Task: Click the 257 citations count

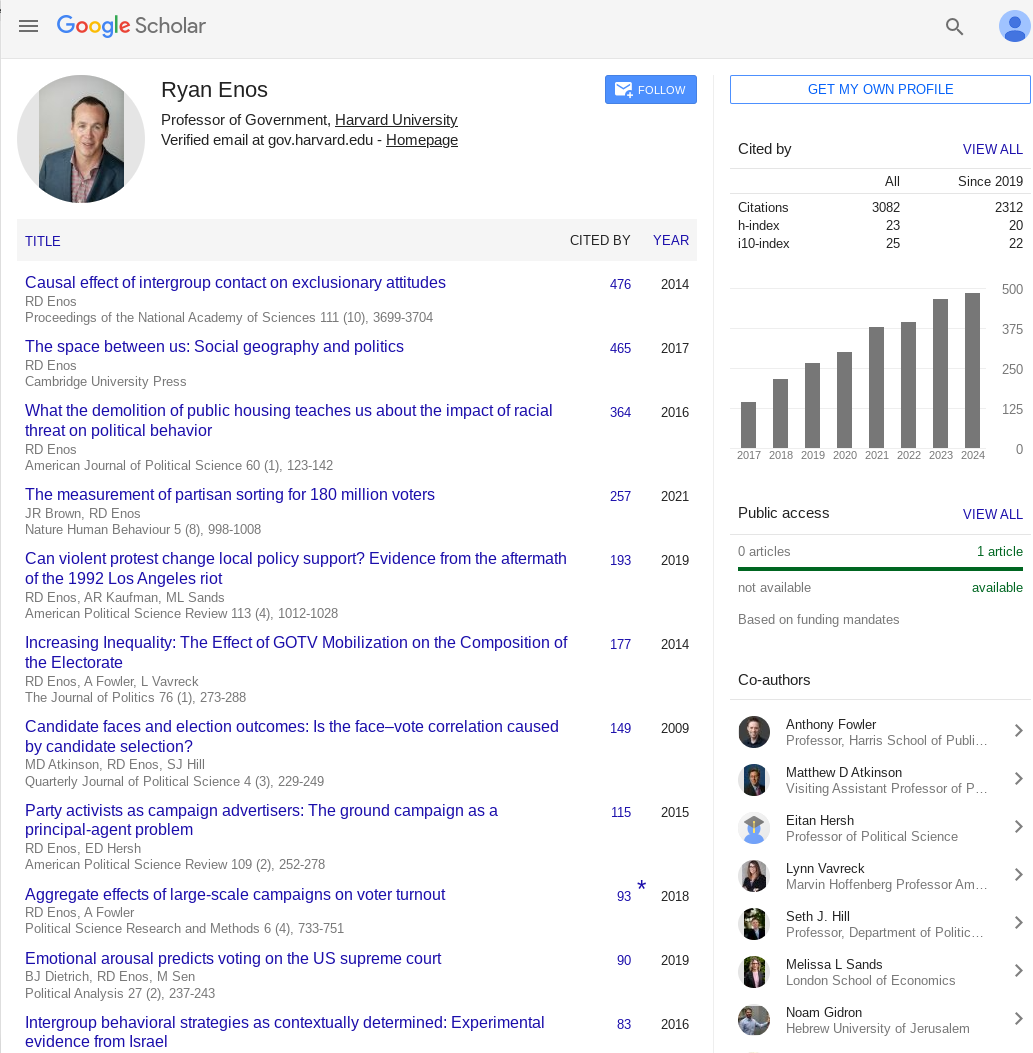Action: coord(620,496)
